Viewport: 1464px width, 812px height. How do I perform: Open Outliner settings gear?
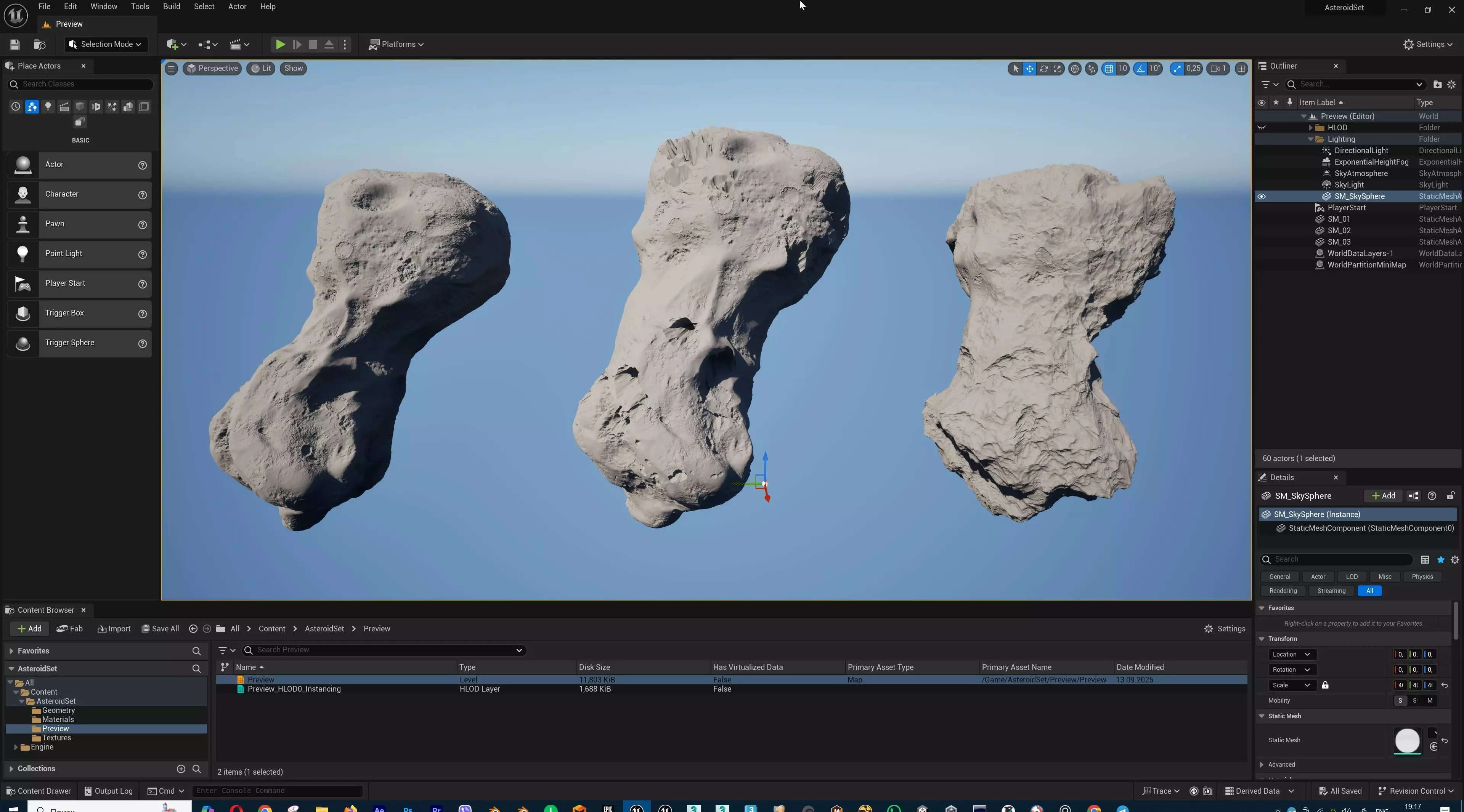click(1451, 85)
